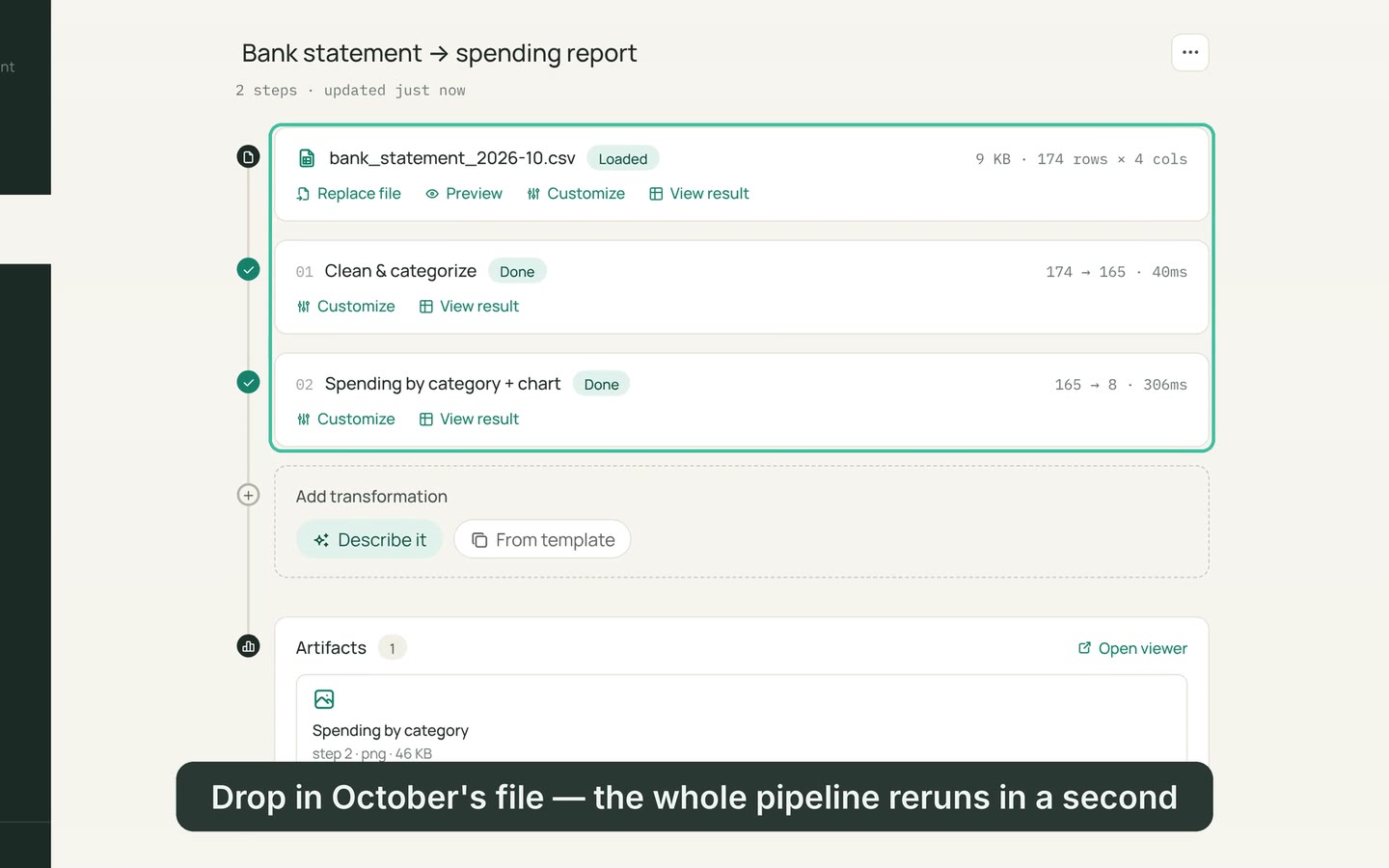This screenshot has height=868, width=1389.
Task: View result of the loaded file step
Action: click(x=699, y=194)
